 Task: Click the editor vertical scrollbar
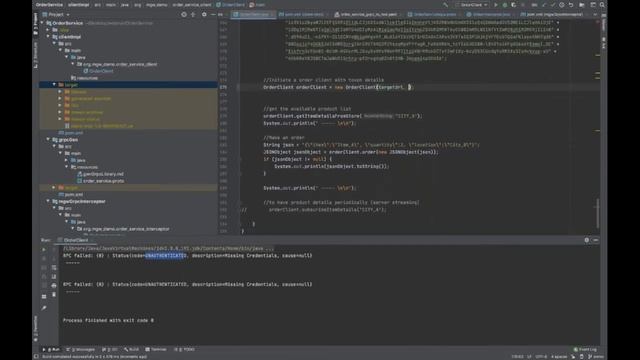(x=598, y=212)
